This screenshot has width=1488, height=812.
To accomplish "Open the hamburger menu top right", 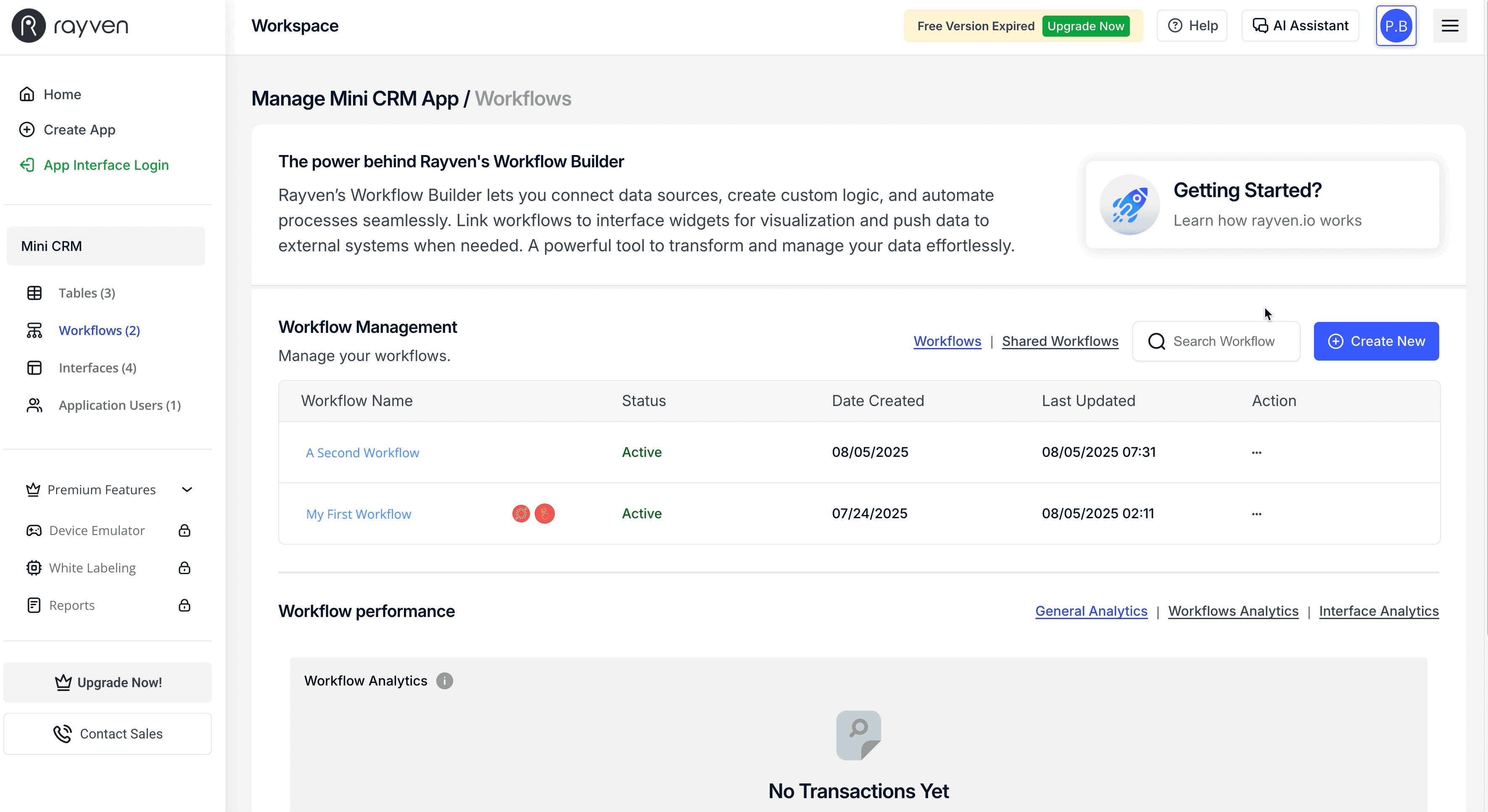I will tap(1450, 25).
